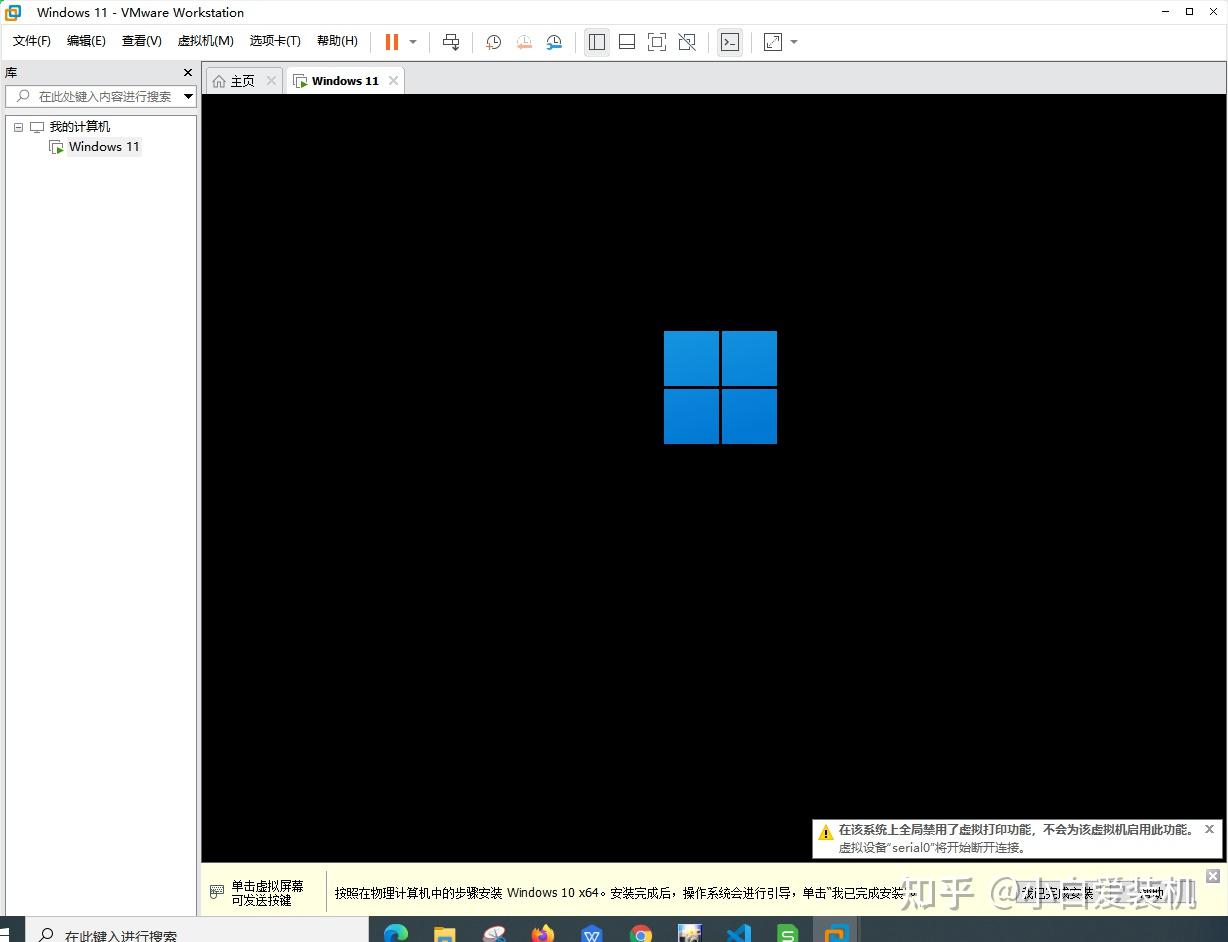1228x942 pixels.
Task: Send Ctrl+Alt+Del to the guest
Action: coord(451,41)
